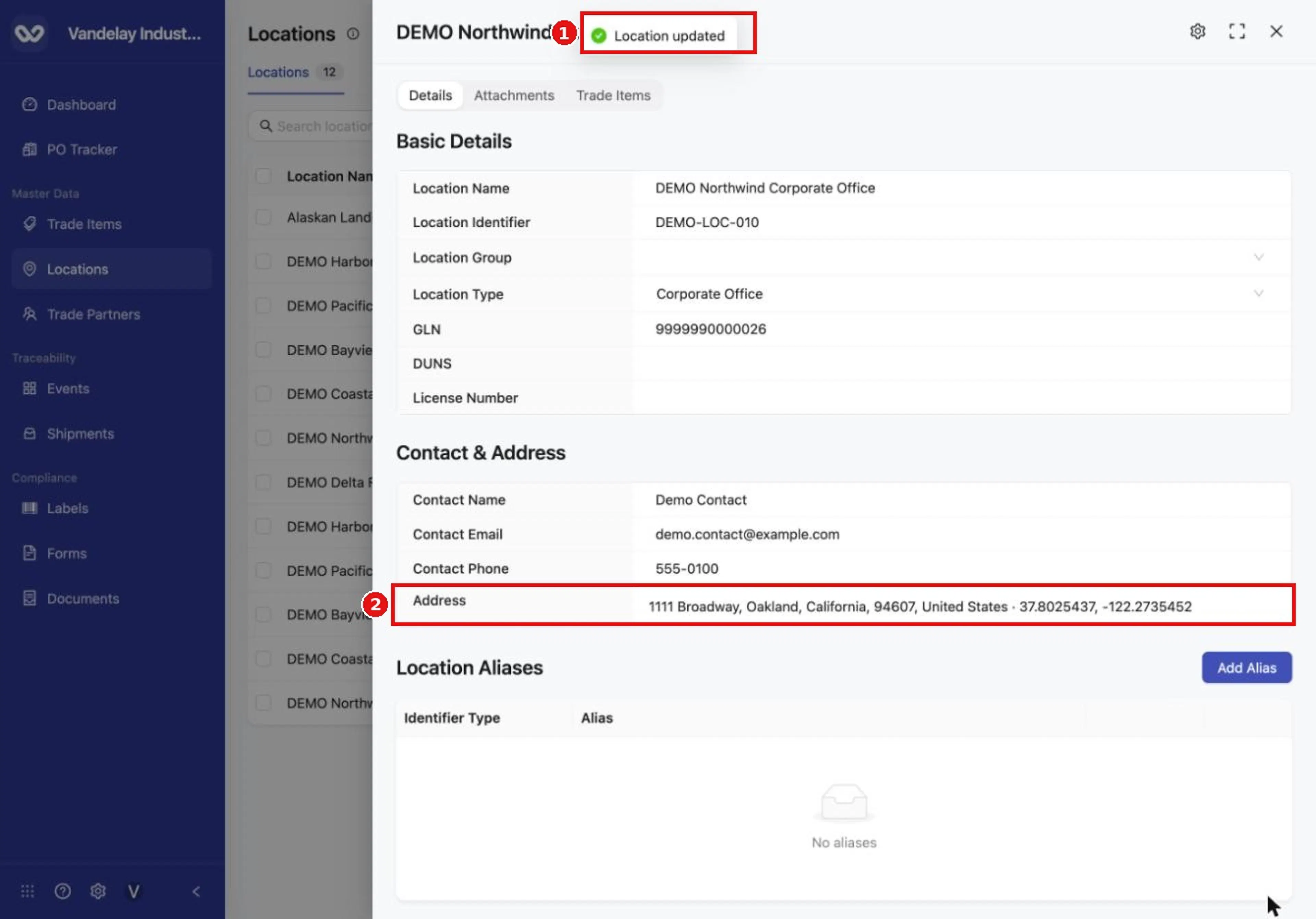Close the location detail panel
The width and height of the screenshot is (1316, 919).
click(x=1277, y=32)
